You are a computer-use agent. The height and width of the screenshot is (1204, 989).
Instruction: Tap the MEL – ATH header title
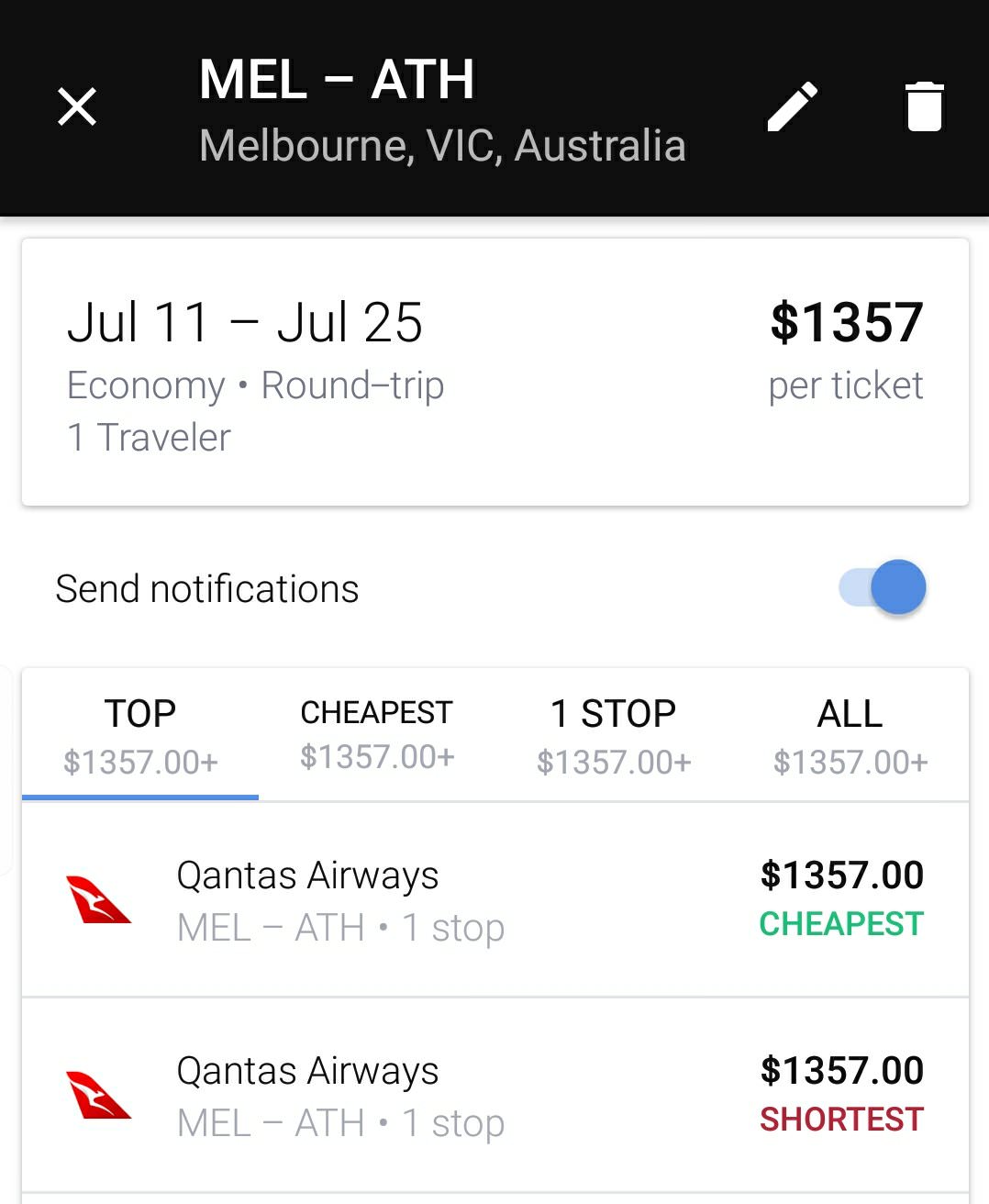click(337, 79)
